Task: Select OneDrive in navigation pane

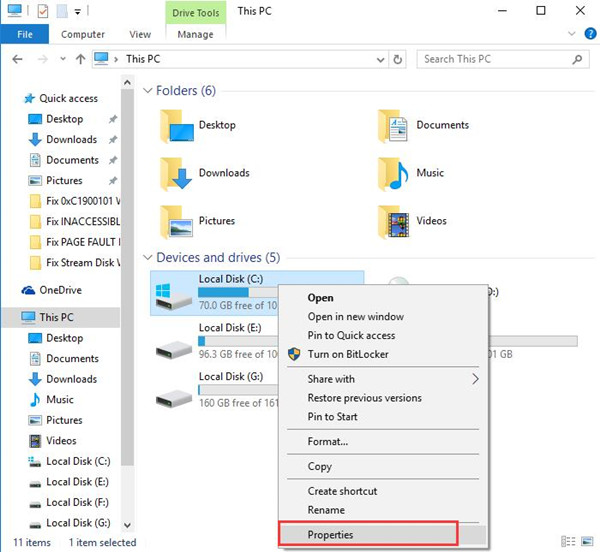Action: click(x=60, y=290)
